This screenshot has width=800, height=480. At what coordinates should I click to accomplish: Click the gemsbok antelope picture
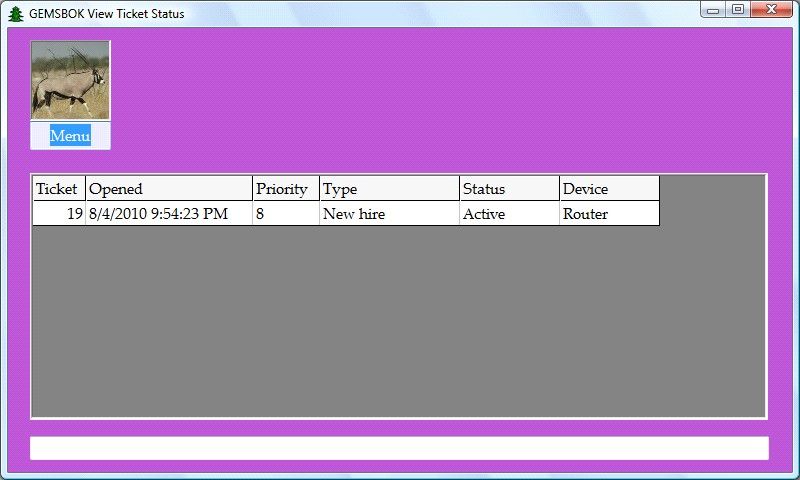click(x=70, y=80)
